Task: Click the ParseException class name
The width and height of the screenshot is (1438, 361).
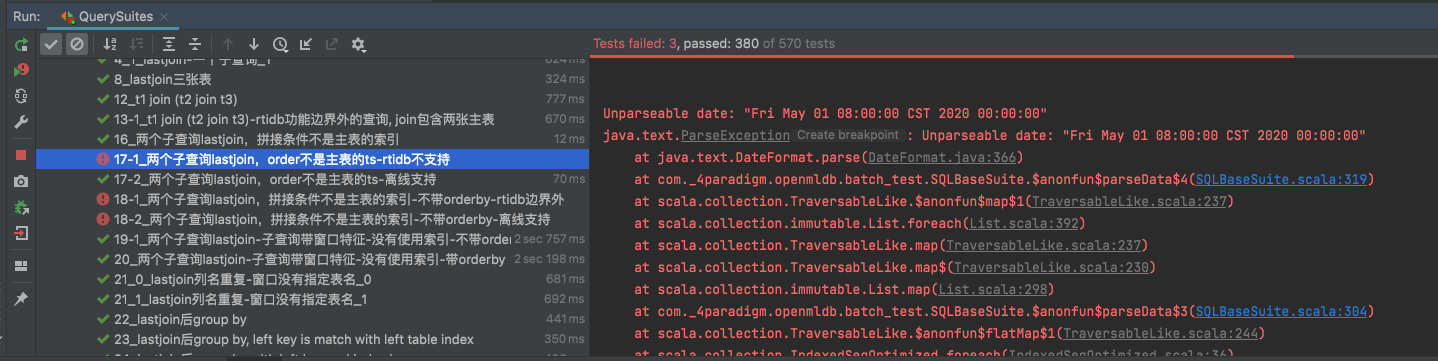Action: click(x=736, y=135)
